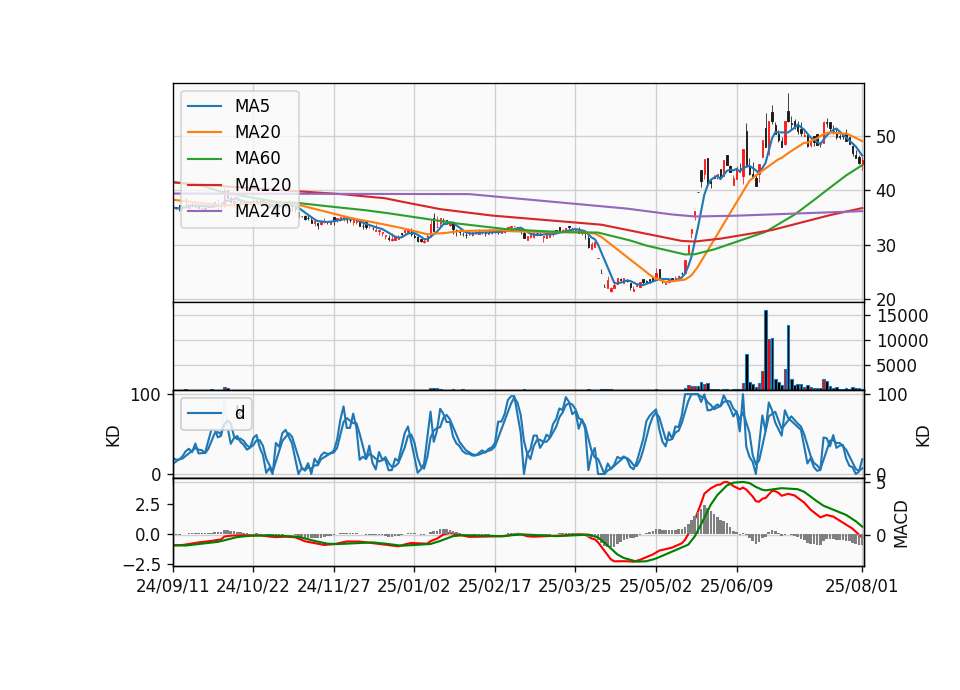Click the 25/02/17 date label
This screenshot has width=960, height=690.
point(495,586)
